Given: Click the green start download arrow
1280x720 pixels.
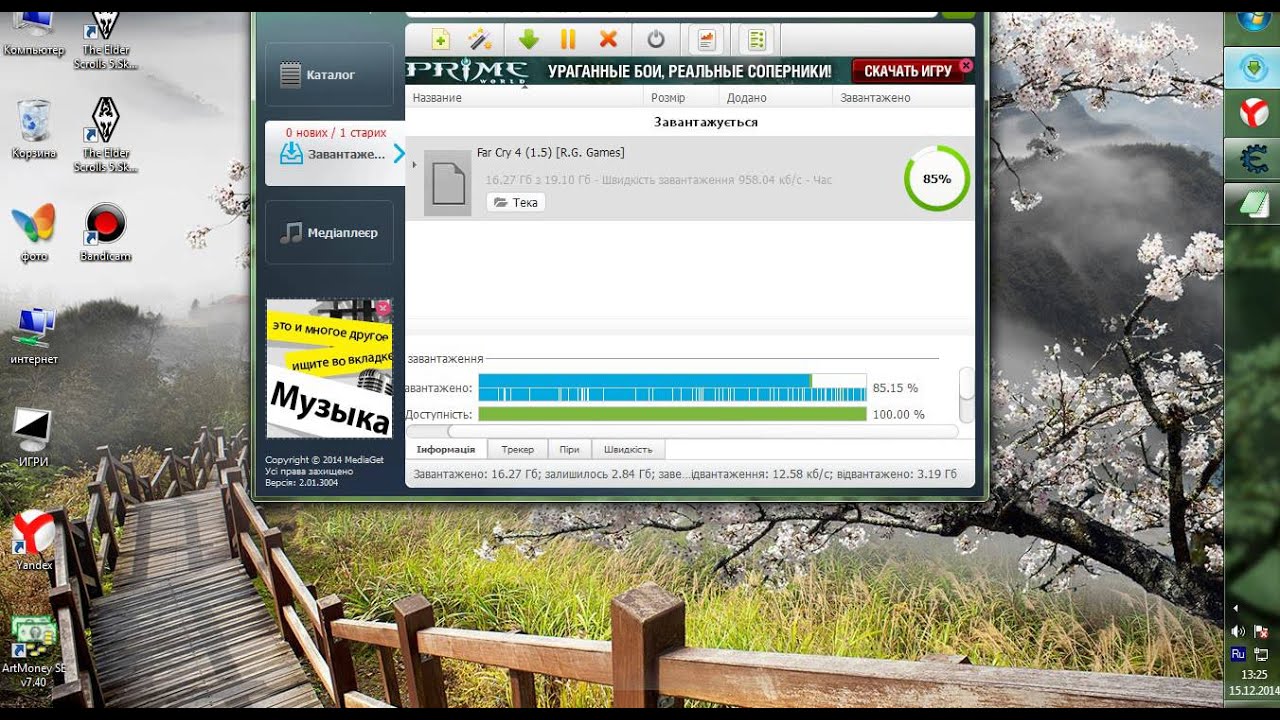Looking at the screenshot, I should point(529,40).
